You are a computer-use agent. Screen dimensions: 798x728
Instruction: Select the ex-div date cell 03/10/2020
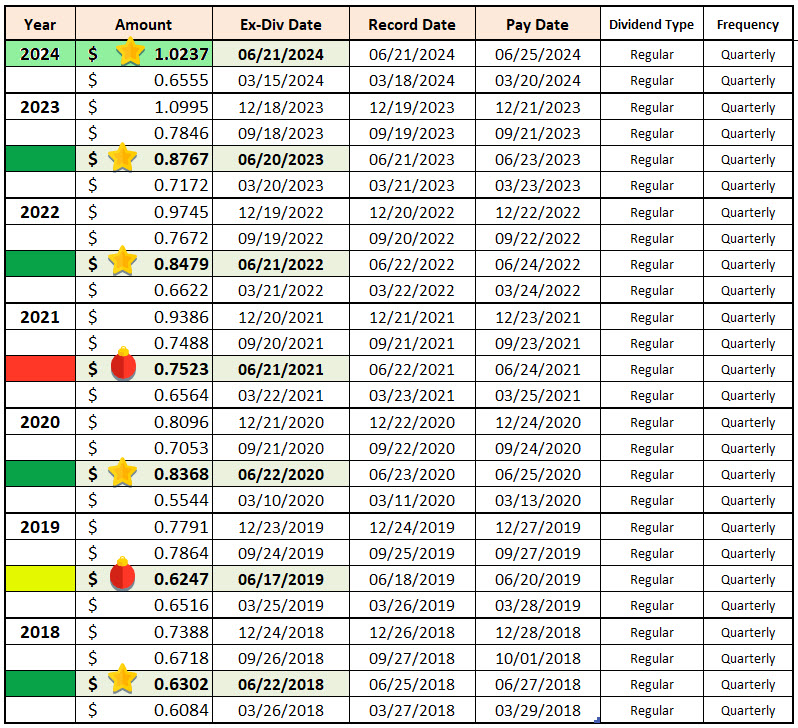[281, 500]
